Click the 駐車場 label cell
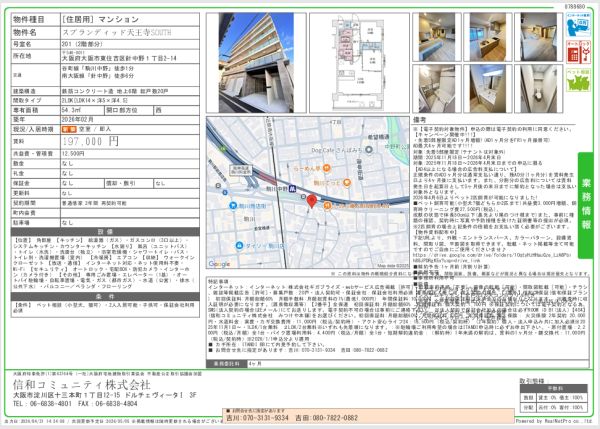 click(x=36, y=223)
